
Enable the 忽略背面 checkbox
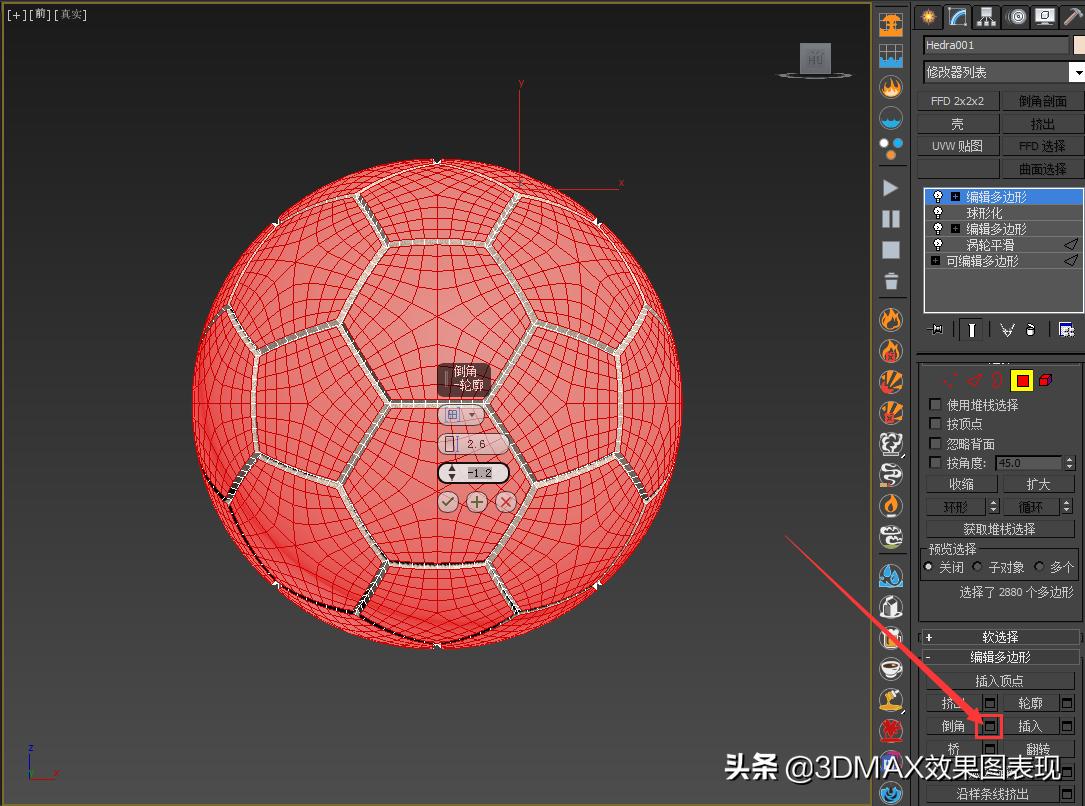tap(934, 443)
